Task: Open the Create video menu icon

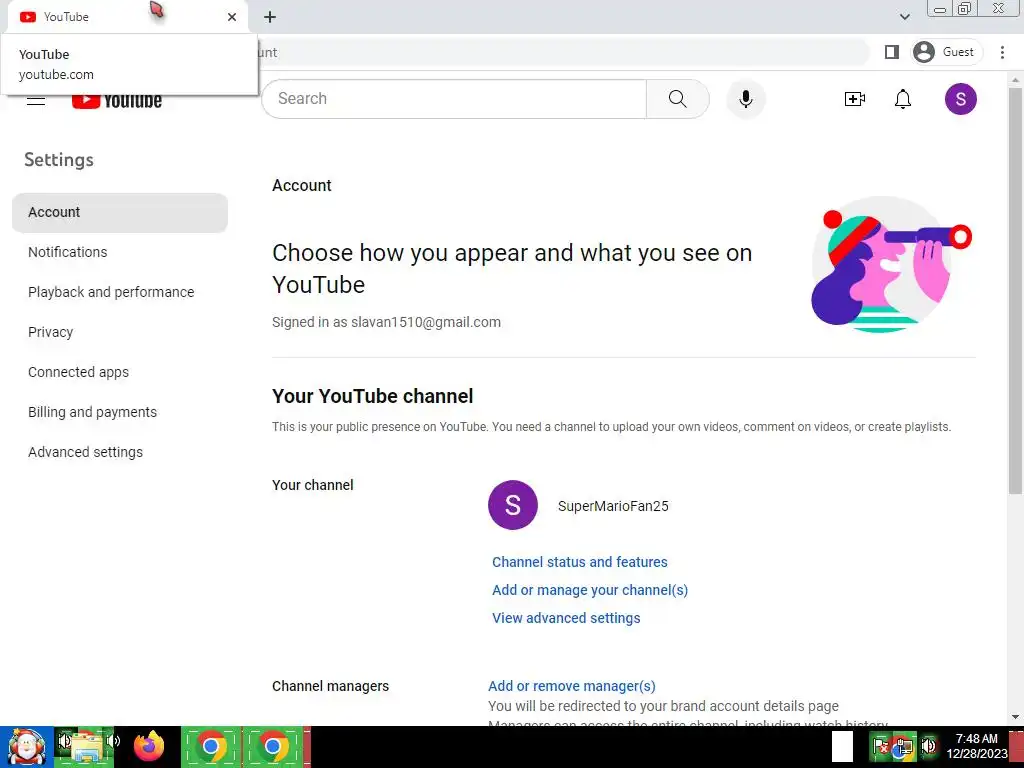Action: pyautogui.click(x=854, y=99)
